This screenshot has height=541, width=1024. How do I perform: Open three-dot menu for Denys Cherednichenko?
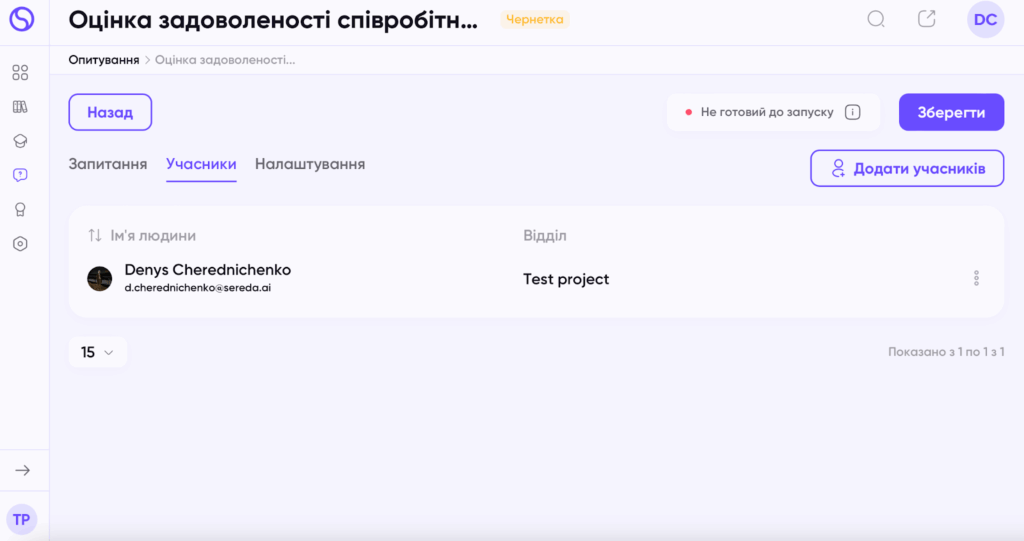pos(976,278)
